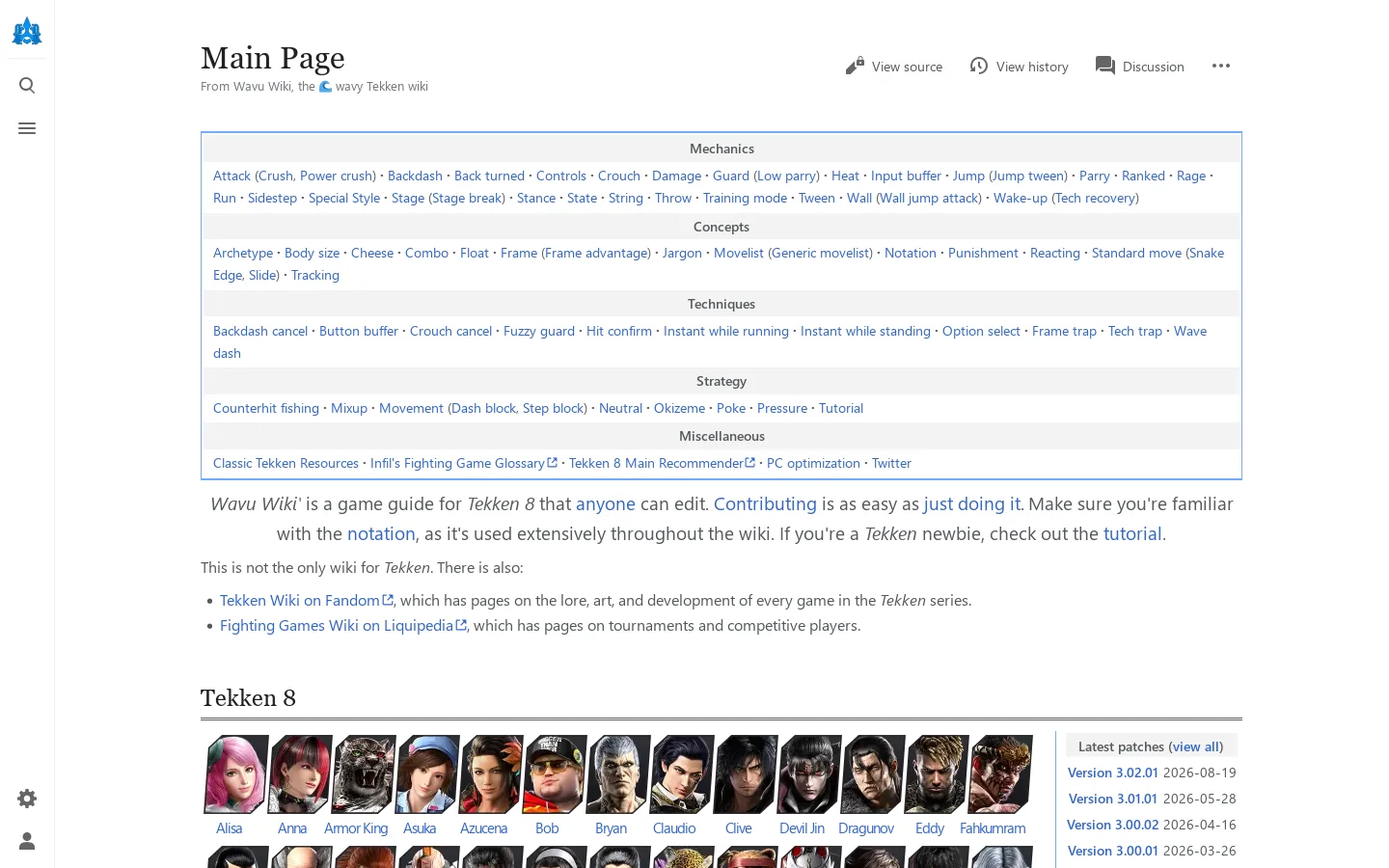Open the more actions ellipsis menu

[x=1221, y=67]
